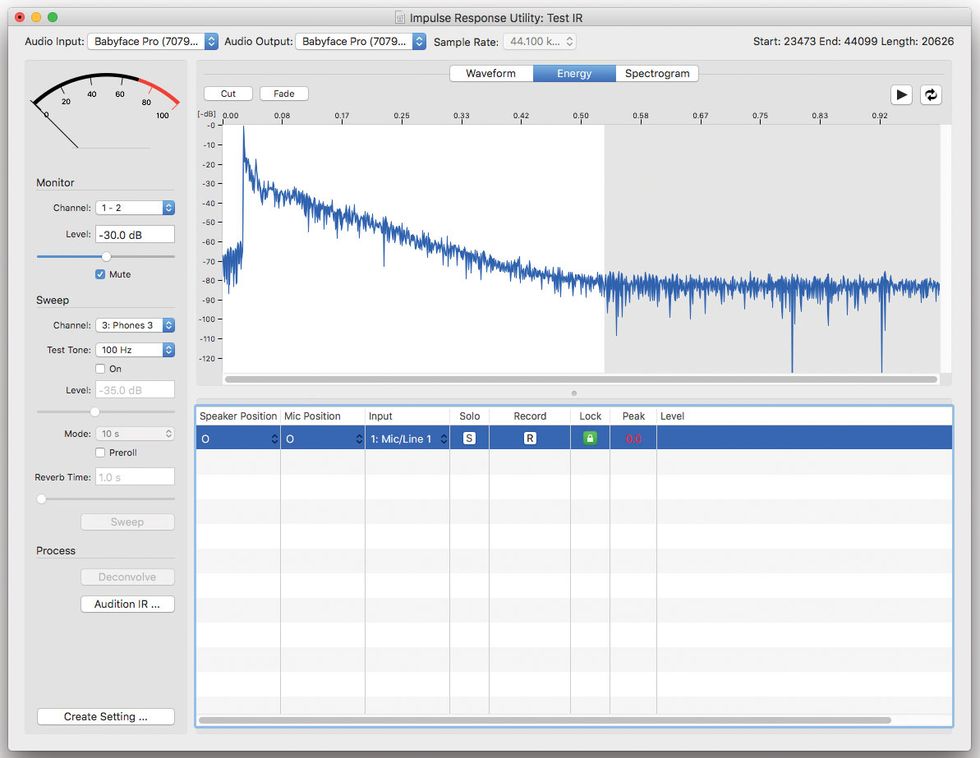Click the Create Setting button
The height and width of the screenshot is (758, 980).
106,717
